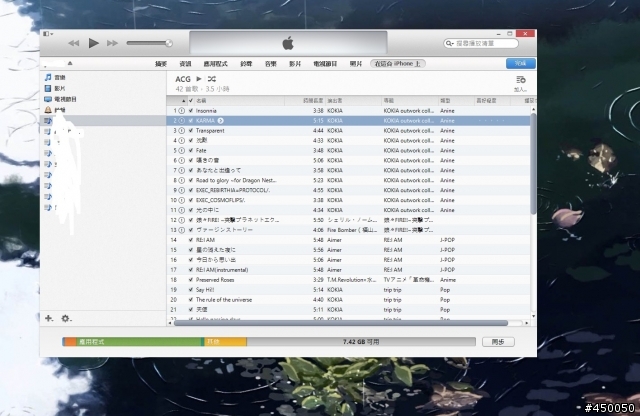Eject the iPhone using the eject icon

click(70, 63)
